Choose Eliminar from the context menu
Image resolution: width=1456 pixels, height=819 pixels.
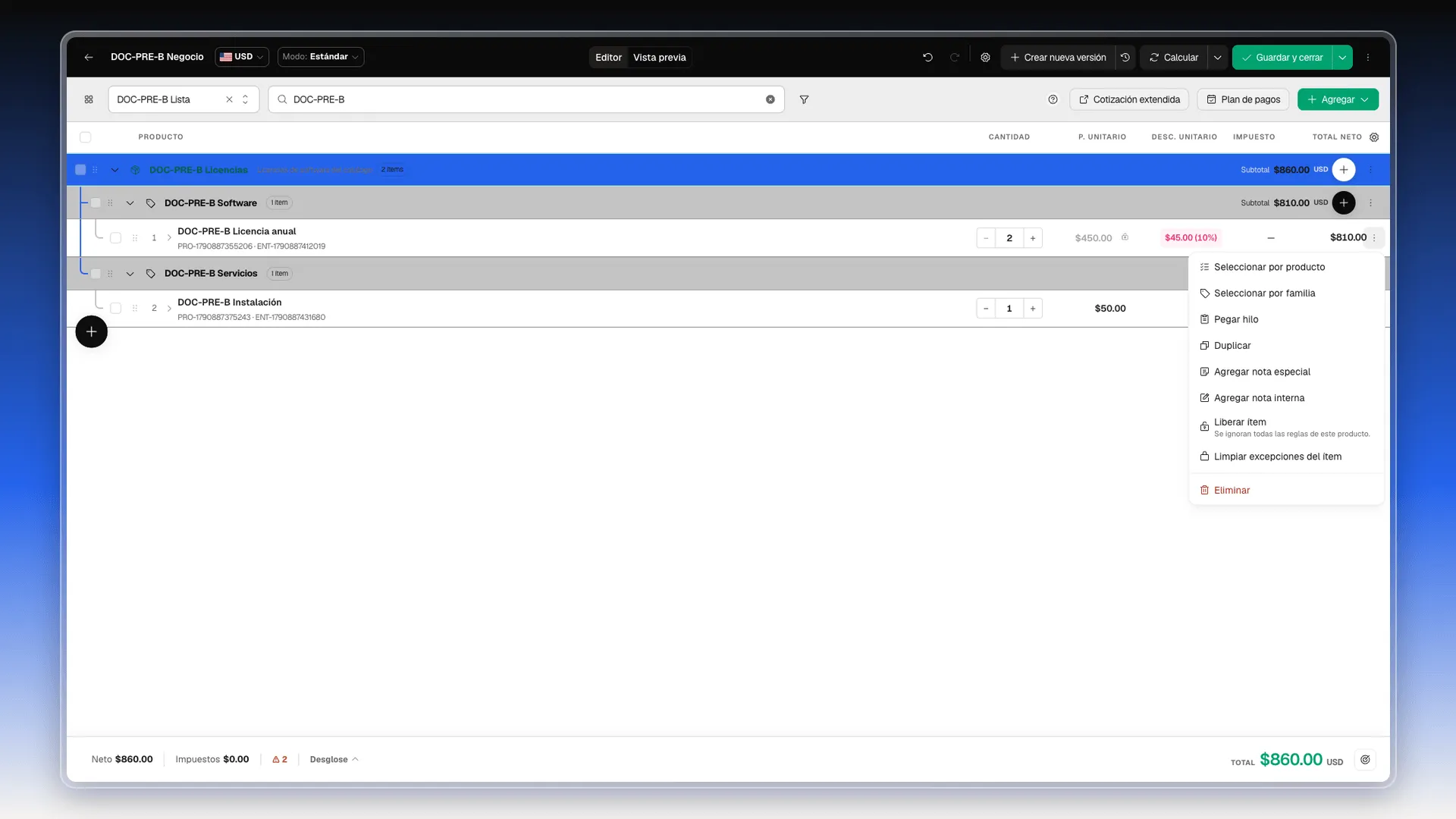1286,490
